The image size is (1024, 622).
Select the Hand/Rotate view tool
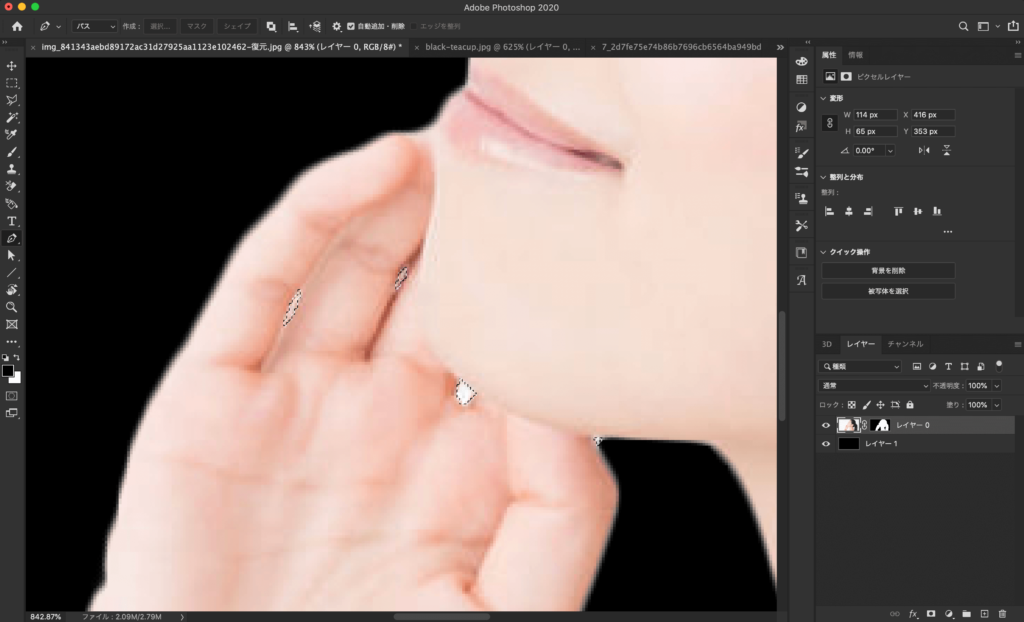point(12,290)
